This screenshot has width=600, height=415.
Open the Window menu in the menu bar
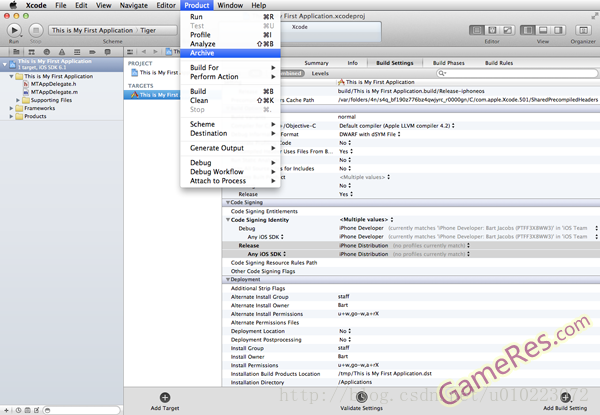point(230,5)
